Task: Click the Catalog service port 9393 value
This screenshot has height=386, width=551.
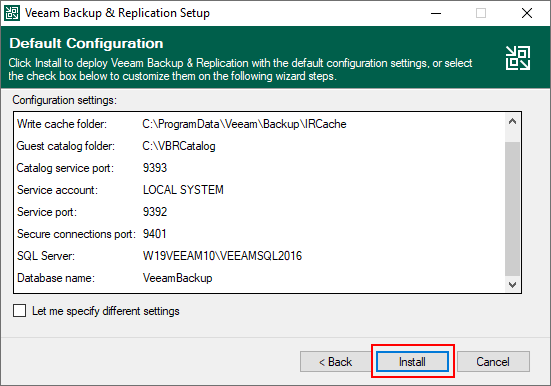Action: pos(155,168)
